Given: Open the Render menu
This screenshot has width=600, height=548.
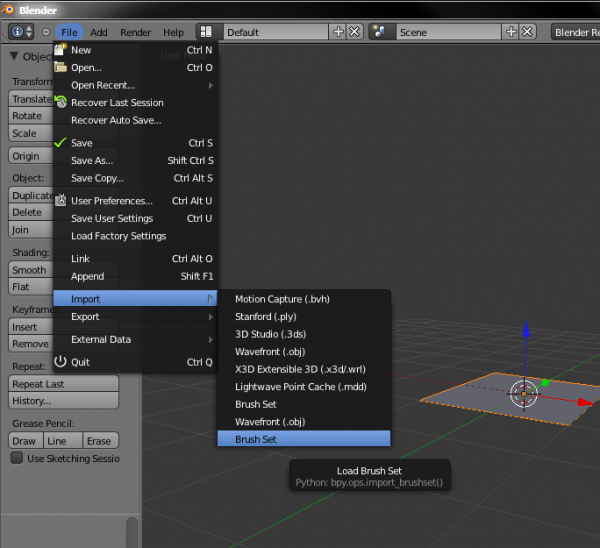Looking at the screenshot, I should (x=135, y=32).
